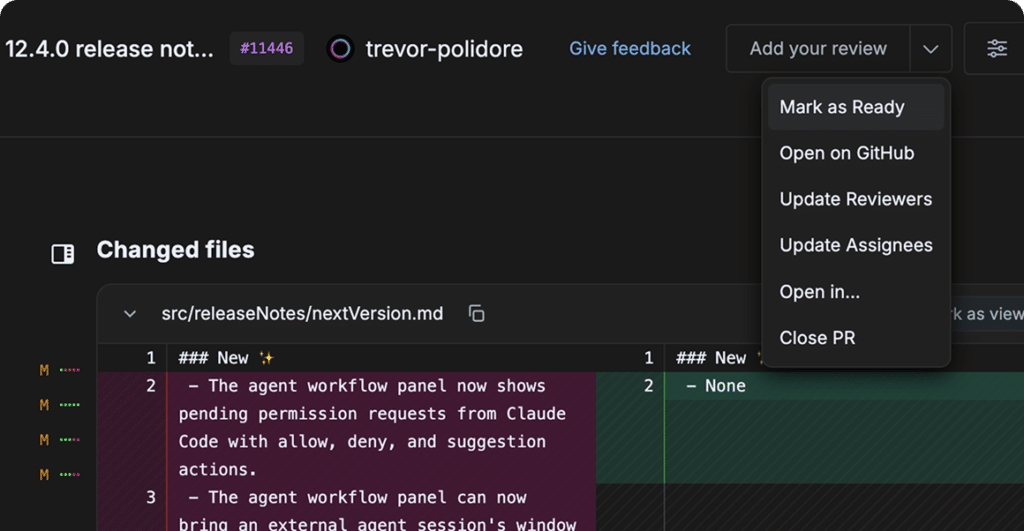Select Mark as Ready from the menu
1024x531 pixels.
point(856,107)
